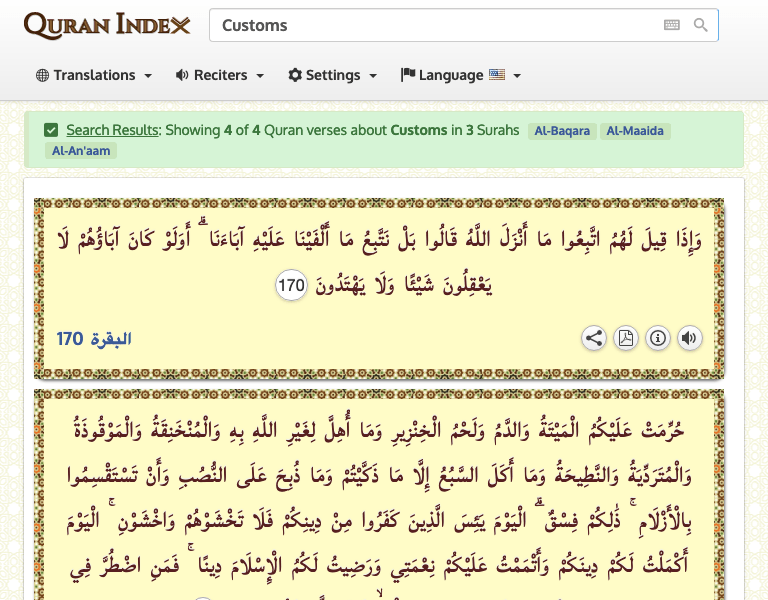Select the Al-An'aam surah tag
The height and width of the screenshot is (600, 768).
coord(80,151)
